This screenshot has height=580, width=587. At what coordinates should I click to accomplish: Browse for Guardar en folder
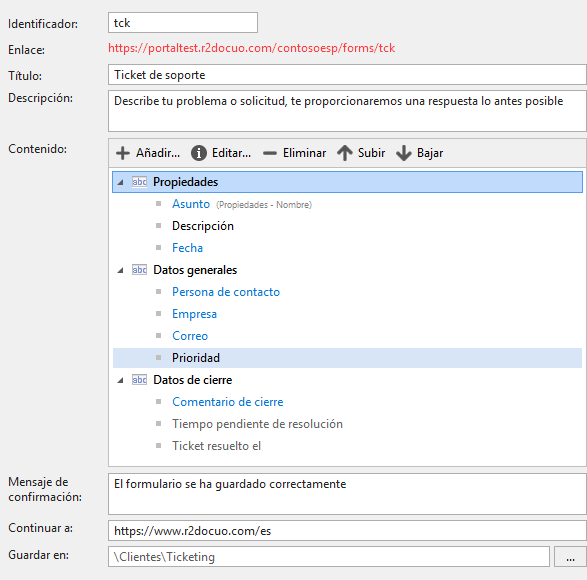[570, 557]
